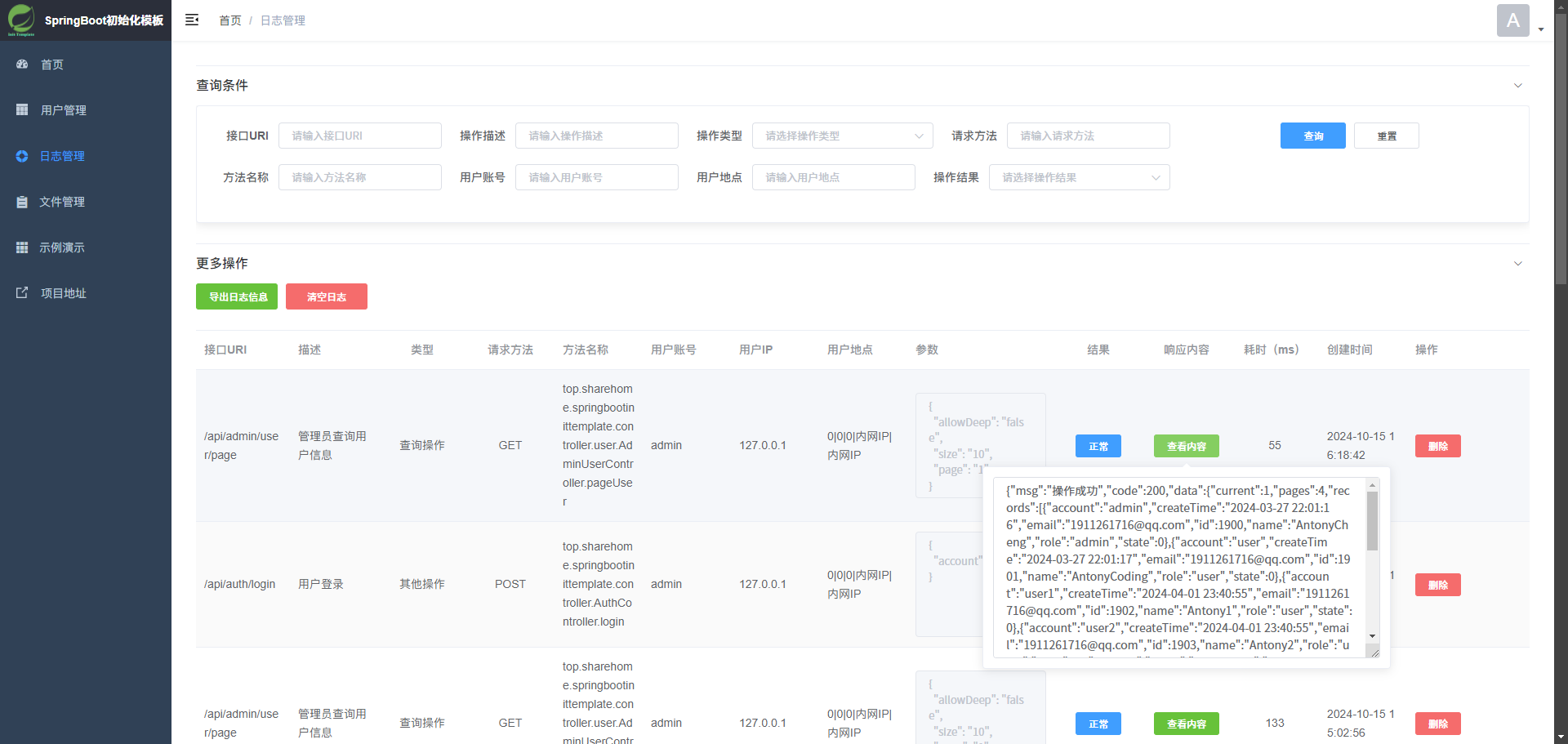Click the popover scrollbar up arrow
Screen dimensions: 1568x744
1372,485
